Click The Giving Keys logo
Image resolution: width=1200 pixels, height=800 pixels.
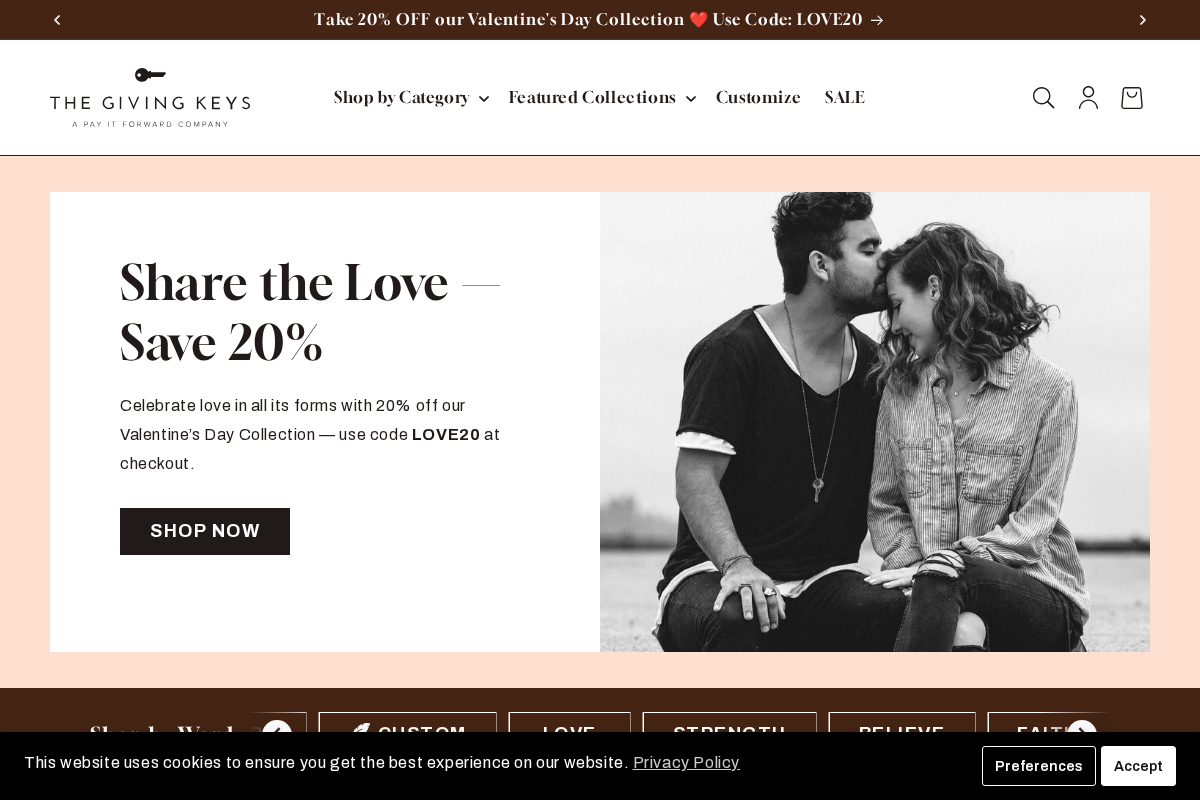pyautogui.click(x=150, y=97)
